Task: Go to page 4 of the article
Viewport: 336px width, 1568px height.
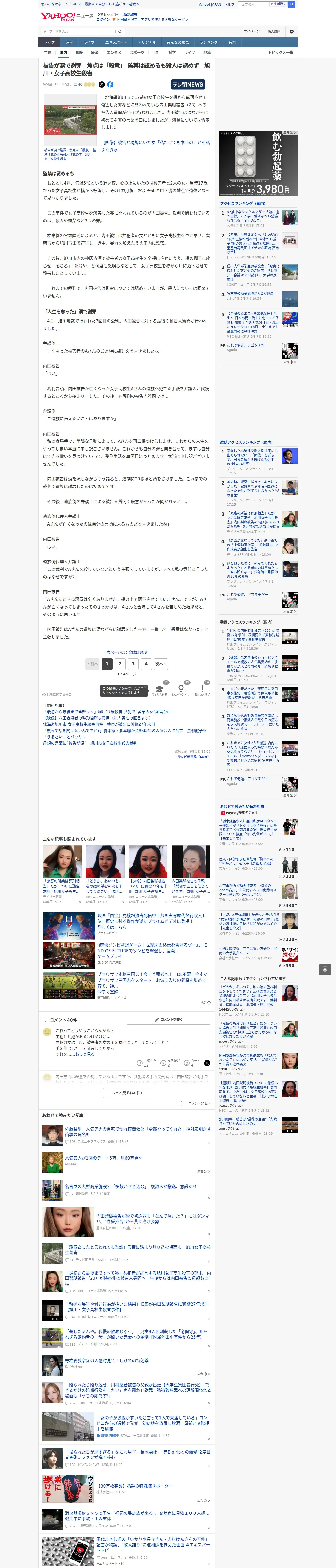Action: pos(146,664)
